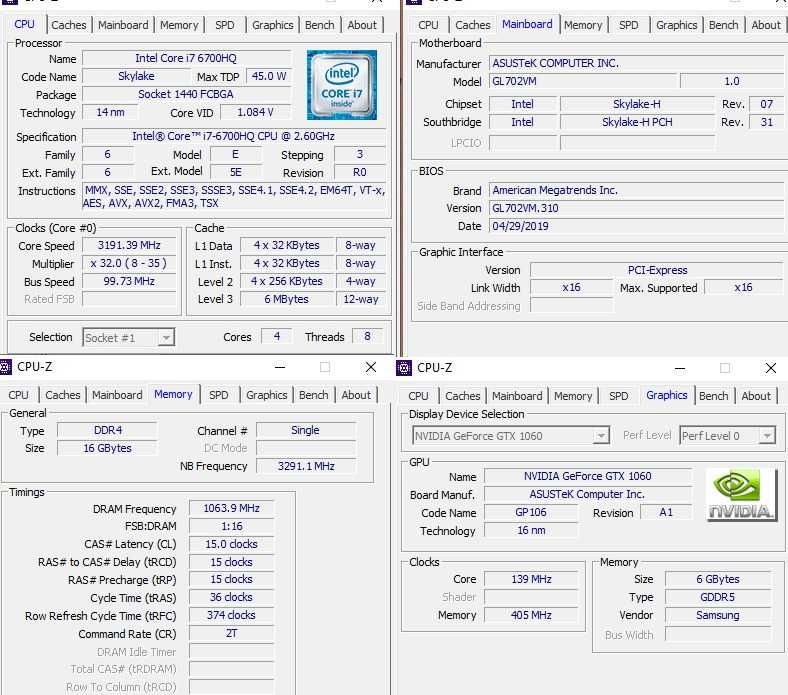788x695 pixels.
Task: Go to CPU tab in the Memory Timings window
Action: (x=18, y=395)
